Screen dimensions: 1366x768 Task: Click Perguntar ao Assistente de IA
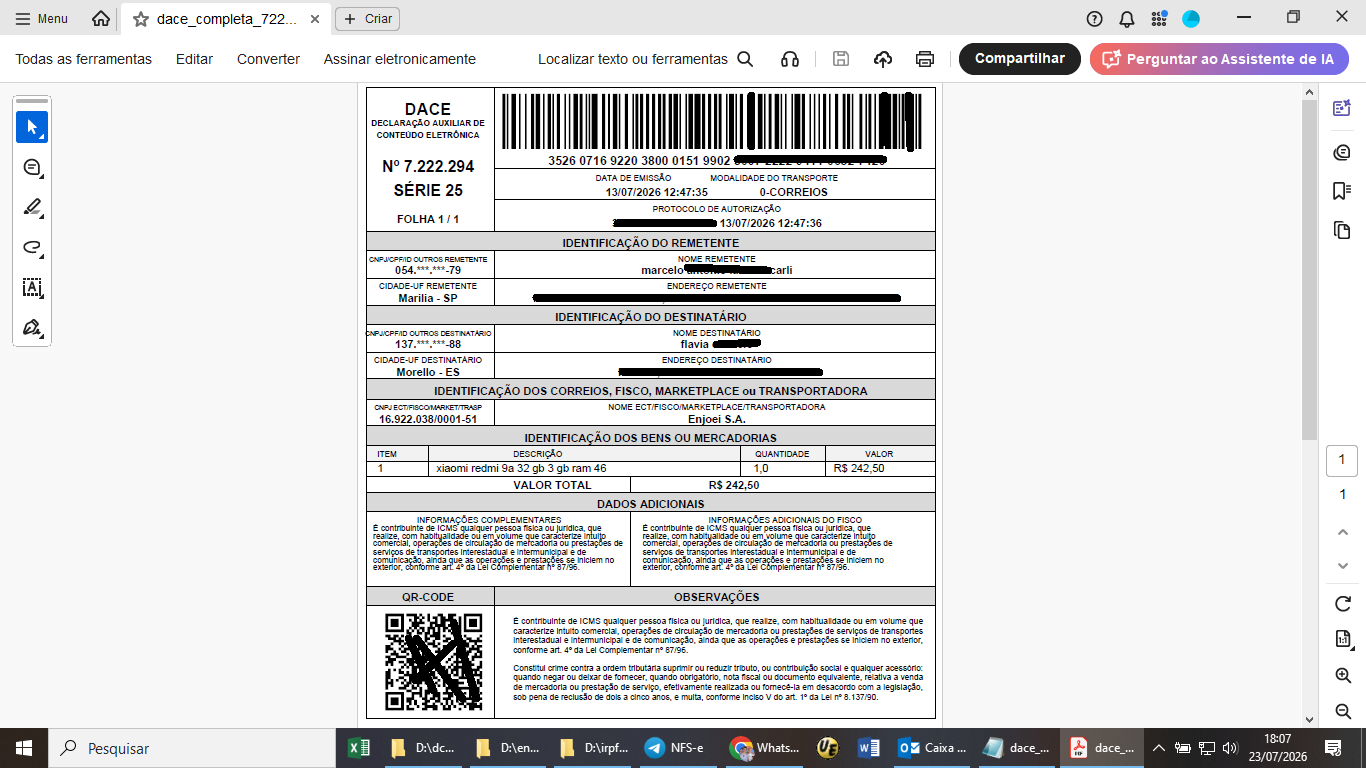(x=1219, y=59)
